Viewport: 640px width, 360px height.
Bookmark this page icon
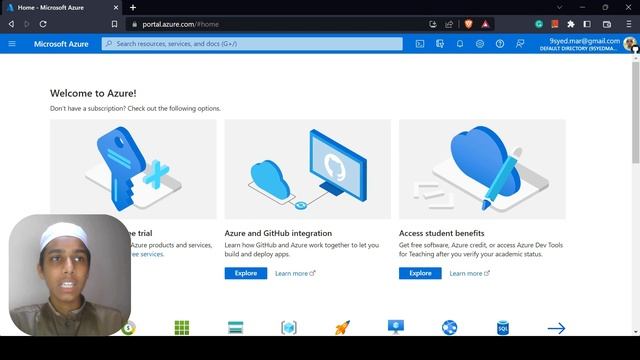click(x=114, y=24)
